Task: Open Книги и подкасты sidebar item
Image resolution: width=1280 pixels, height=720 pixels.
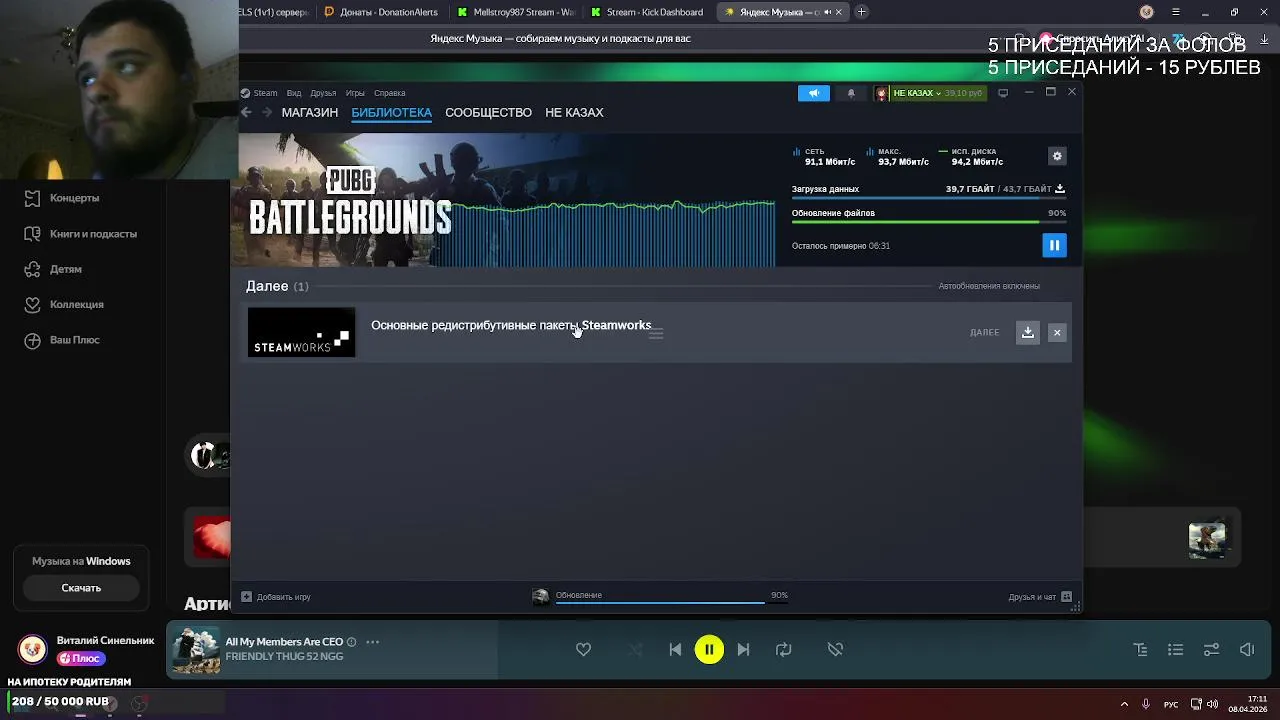Action: click(x=80, y=234)
